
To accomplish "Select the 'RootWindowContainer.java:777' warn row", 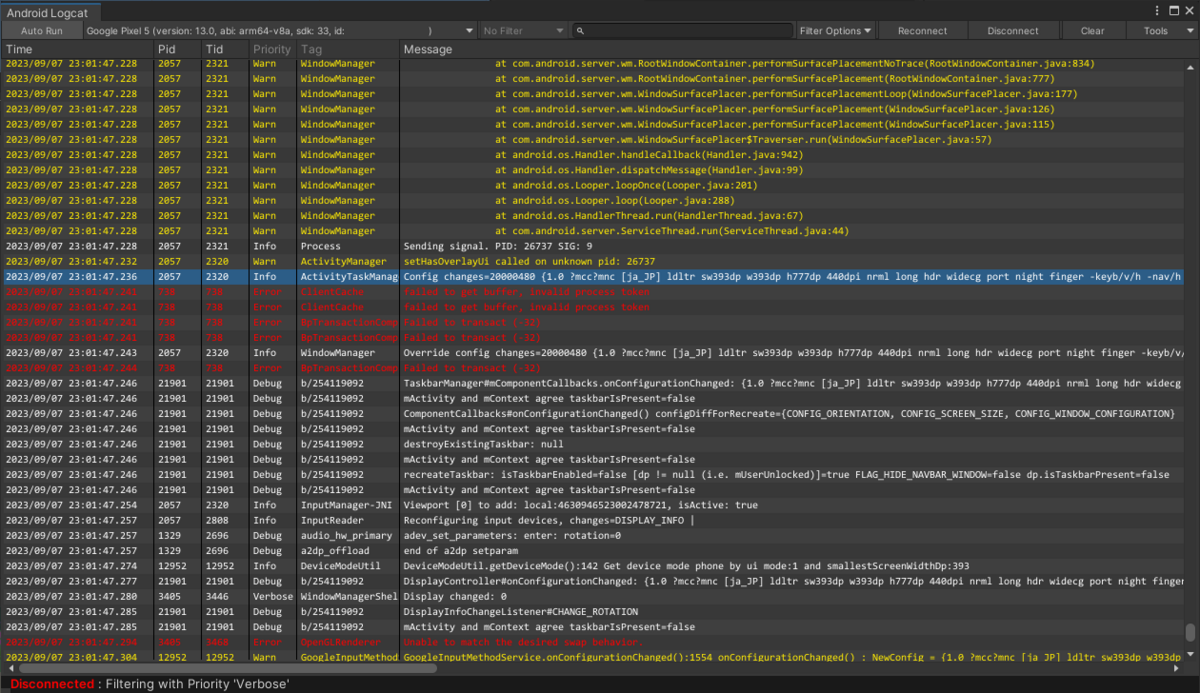I will click(x=593, y=79).
